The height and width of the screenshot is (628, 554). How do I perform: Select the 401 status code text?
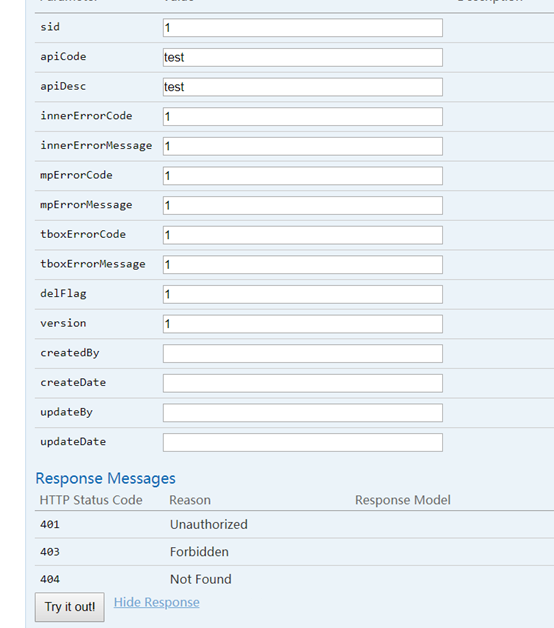click(50, 524)
